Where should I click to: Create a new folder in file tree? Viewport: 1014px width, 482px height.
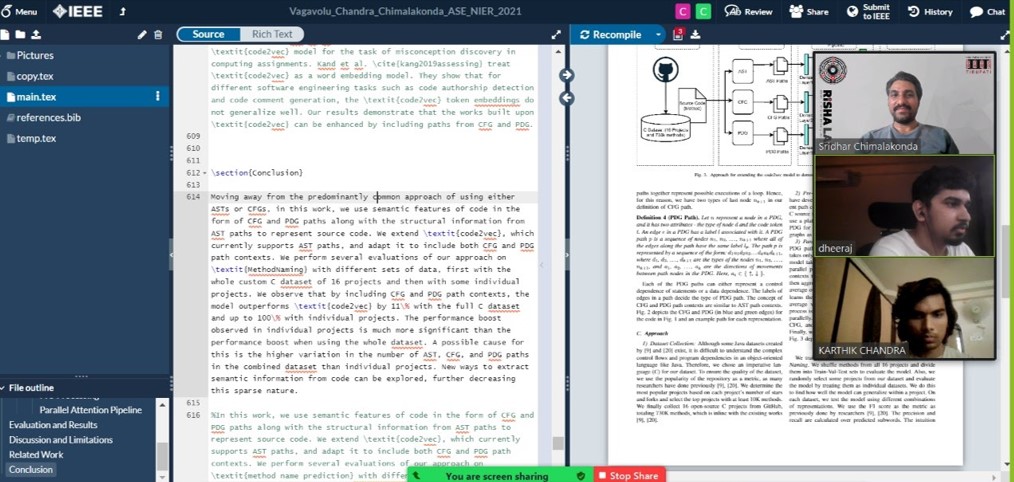pos(21,34)
